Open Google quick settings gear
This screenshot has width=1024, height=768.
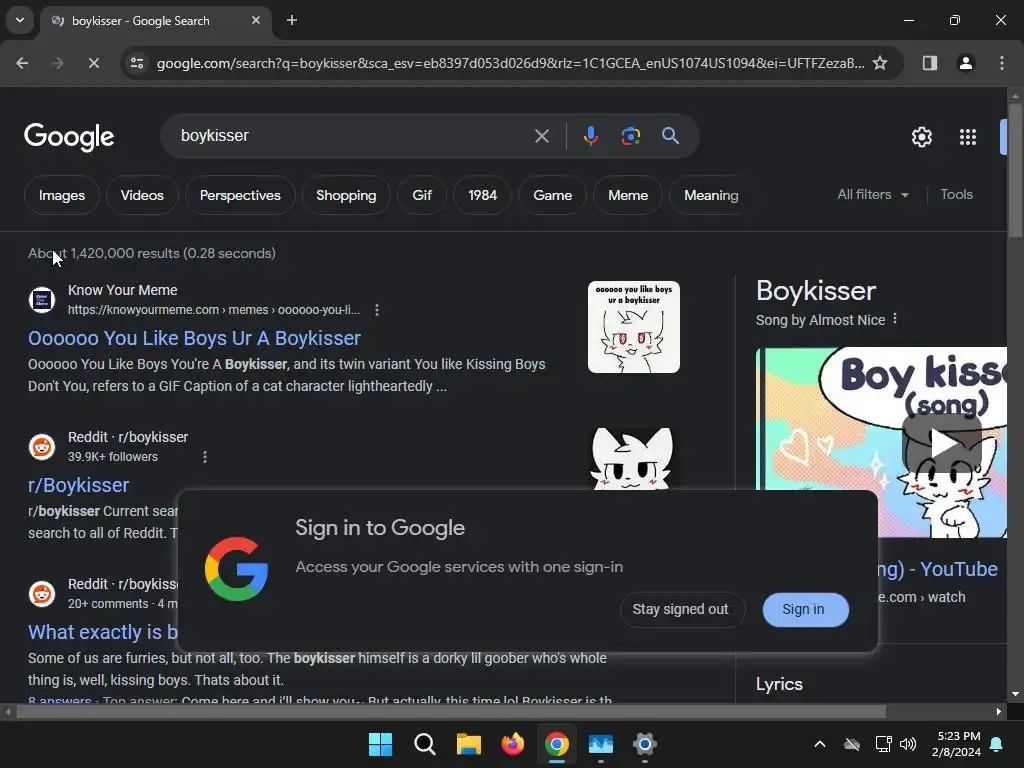tap(921, 137)
